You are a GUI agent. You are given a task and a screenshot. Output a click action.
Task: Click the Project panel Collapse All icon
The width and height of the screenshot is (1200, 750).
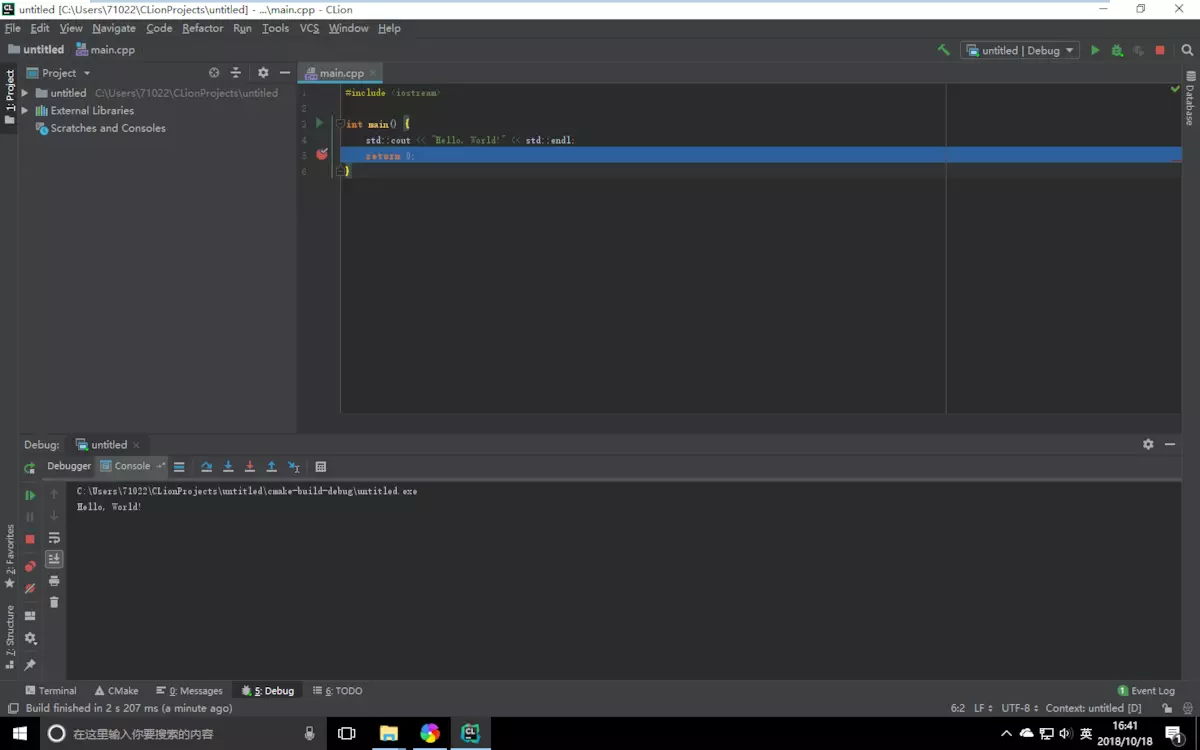(x=236, y=73)
